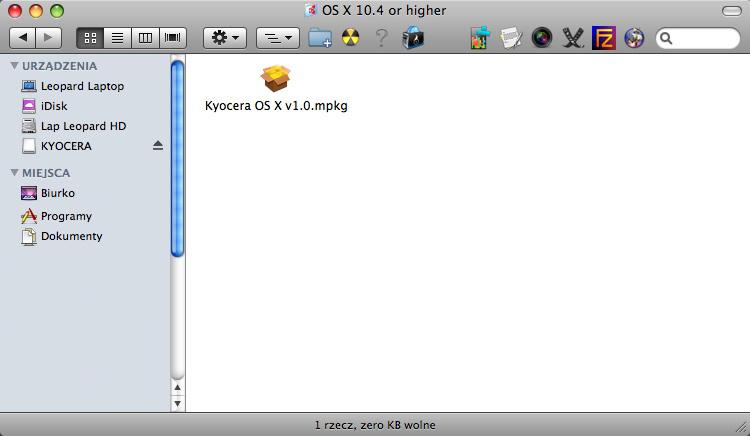Collapse the URZĄDZENIA sidebar section
The height and width of the screenshot is (436, 750).
[x=14, y=65]
